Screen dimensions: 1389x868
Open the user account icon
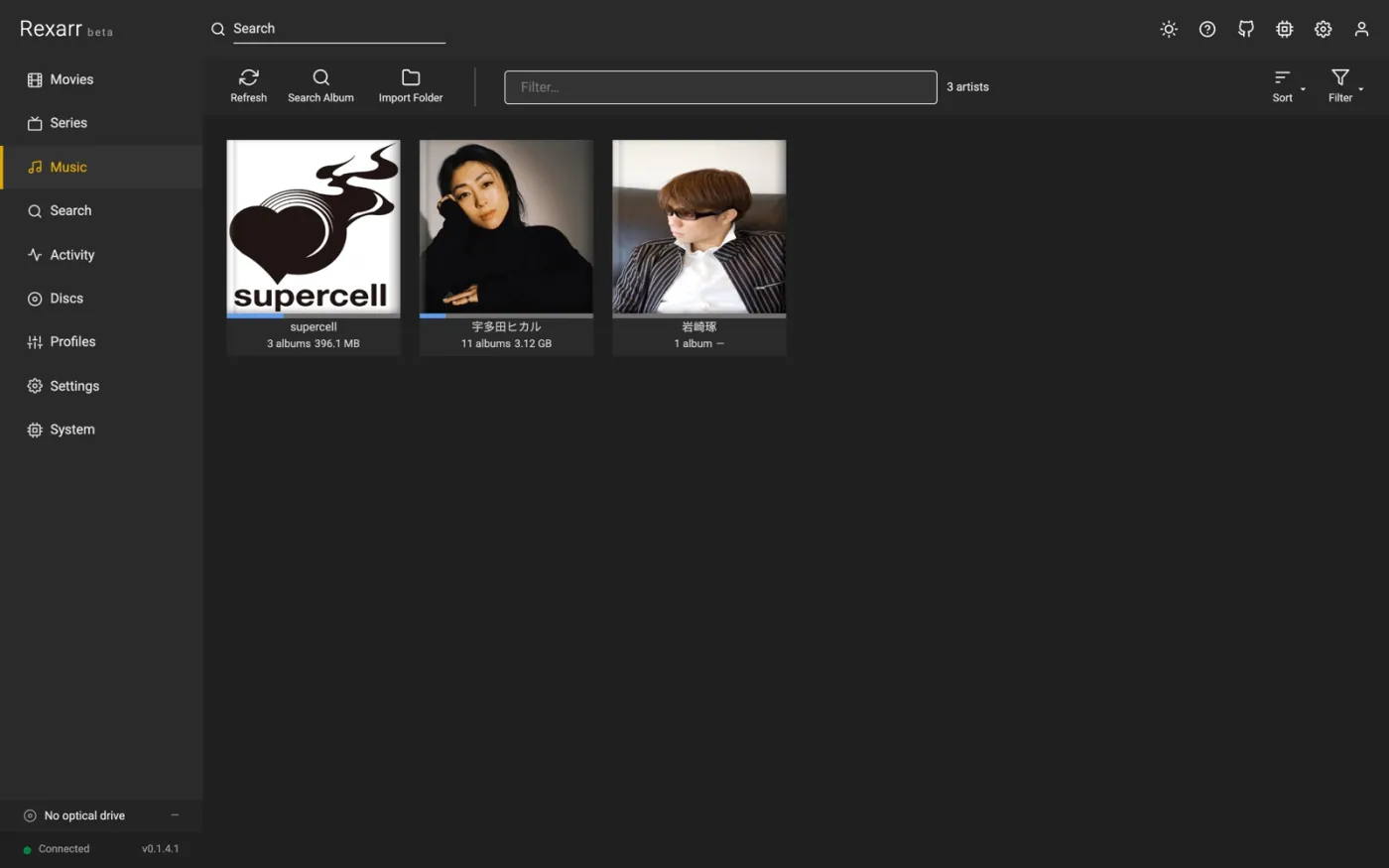[x=1362, y=29]
